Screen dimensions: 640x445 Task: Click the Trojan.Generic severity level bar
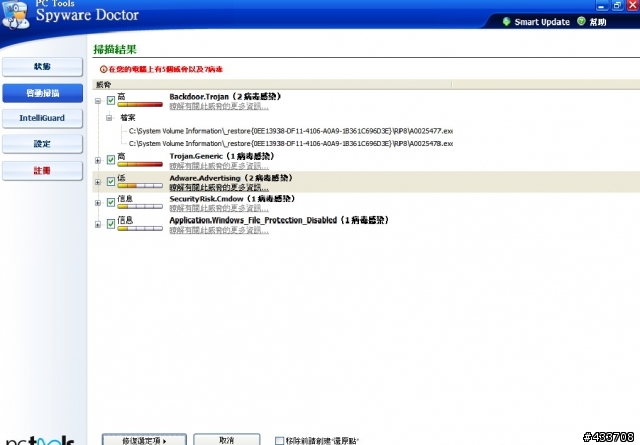pyautogui.click(x=140, y=164)
